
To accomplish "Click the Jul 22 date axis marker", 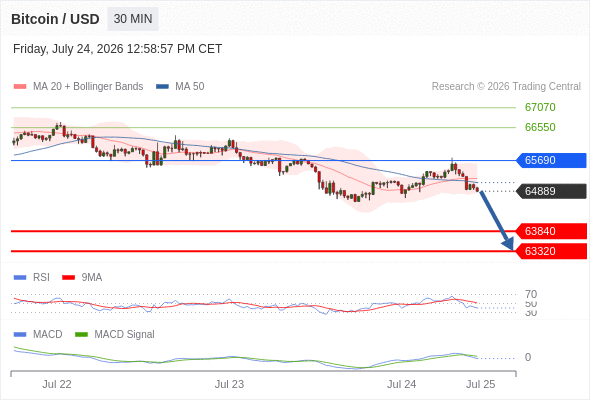I will (57, 384).
